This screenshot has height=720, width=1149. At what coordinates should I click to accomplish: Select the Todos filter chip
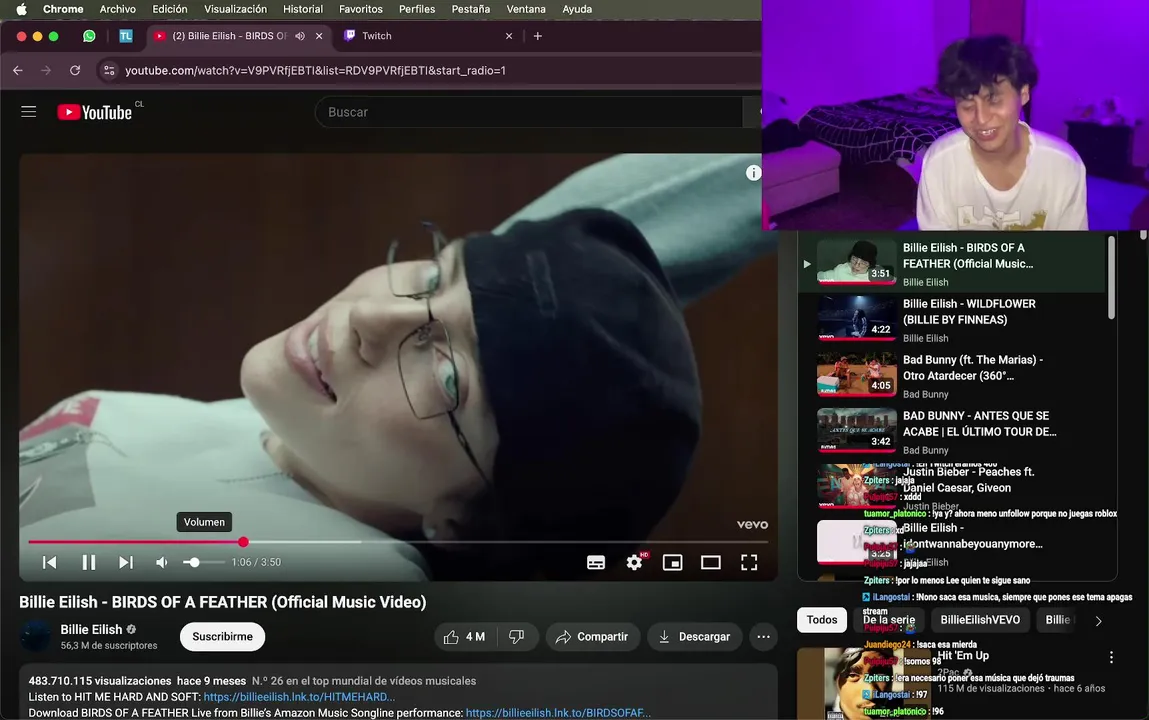pos(822,620)
